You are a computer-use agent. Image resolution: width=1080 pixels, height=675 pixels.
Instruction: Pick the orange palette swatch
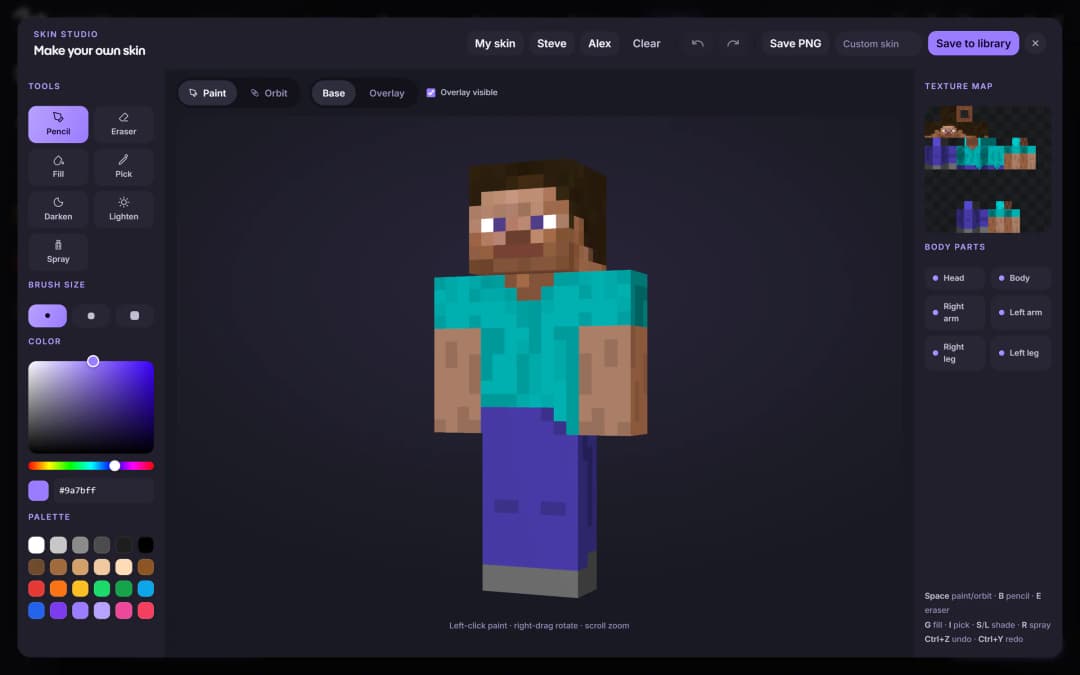(59, 588)
